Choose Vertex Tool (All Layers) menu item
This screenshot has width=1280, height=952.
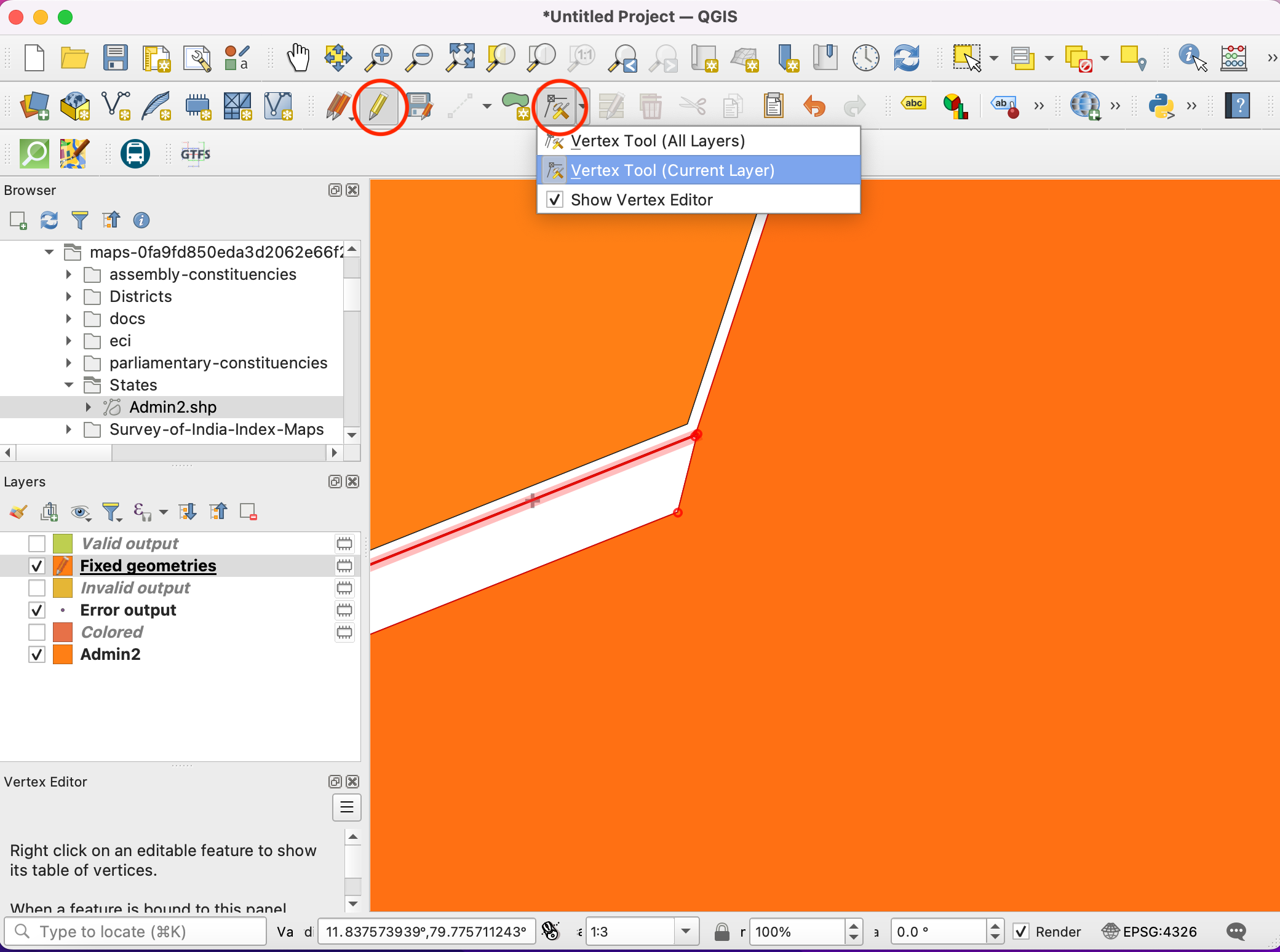pyautogui.click(x=658, y=141)
